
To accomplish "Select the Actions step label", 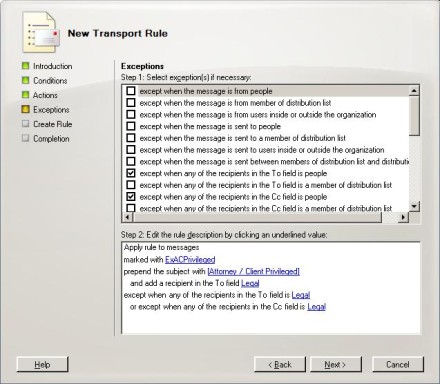I will (45, 95).
